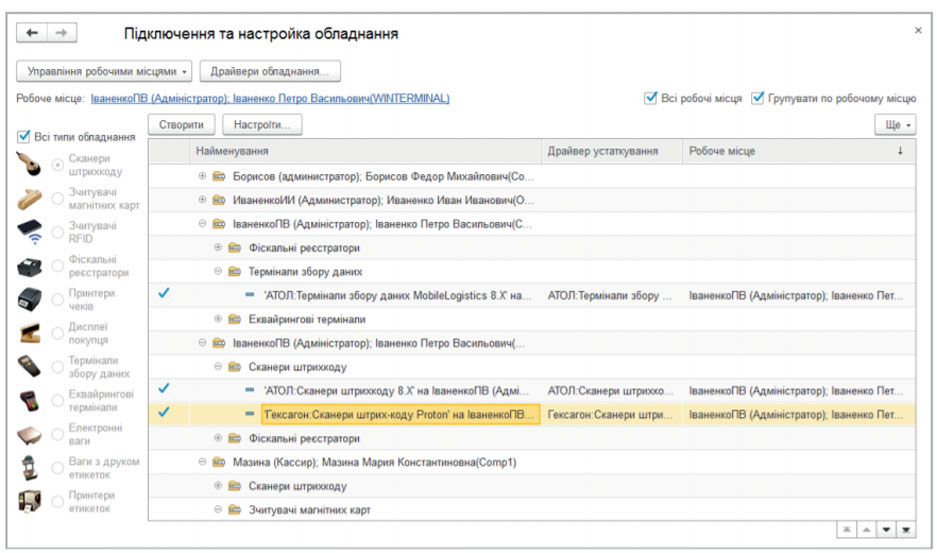This screenshot has width=937, height=553.
Task: Select the Сканери штрихкоду radio button
Action: tap(57, 164)
